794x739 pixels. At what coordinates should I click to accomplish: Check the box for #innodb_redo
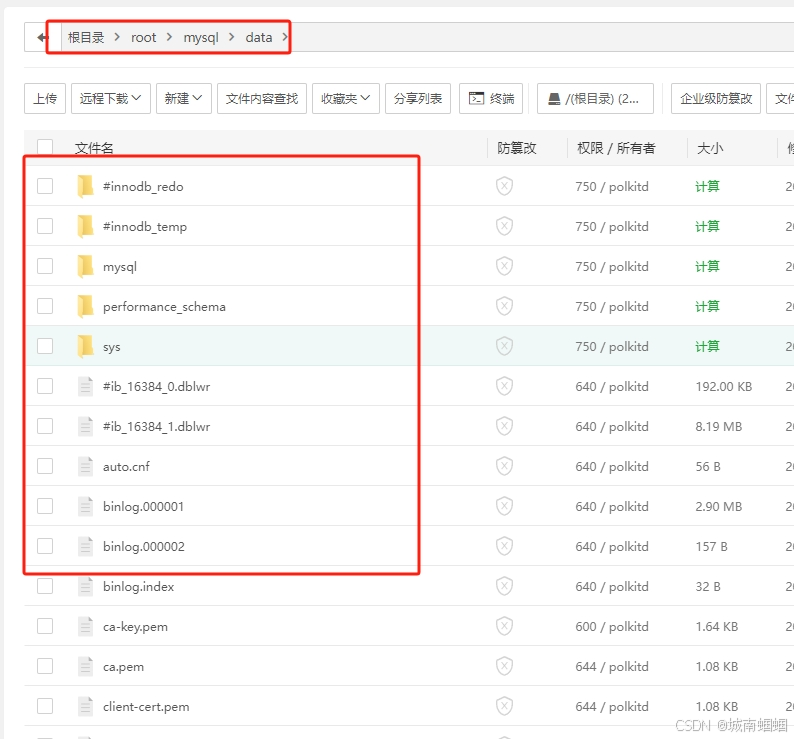coord(45,186)
